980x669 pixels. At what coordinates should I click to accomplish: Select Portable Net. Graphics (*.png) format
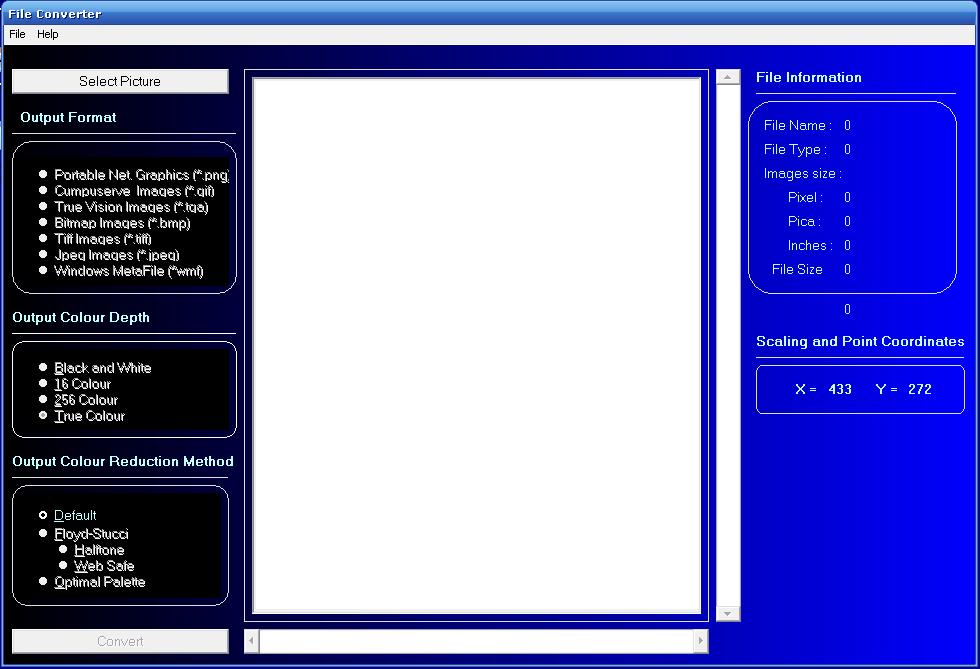[x=43, y=175]
